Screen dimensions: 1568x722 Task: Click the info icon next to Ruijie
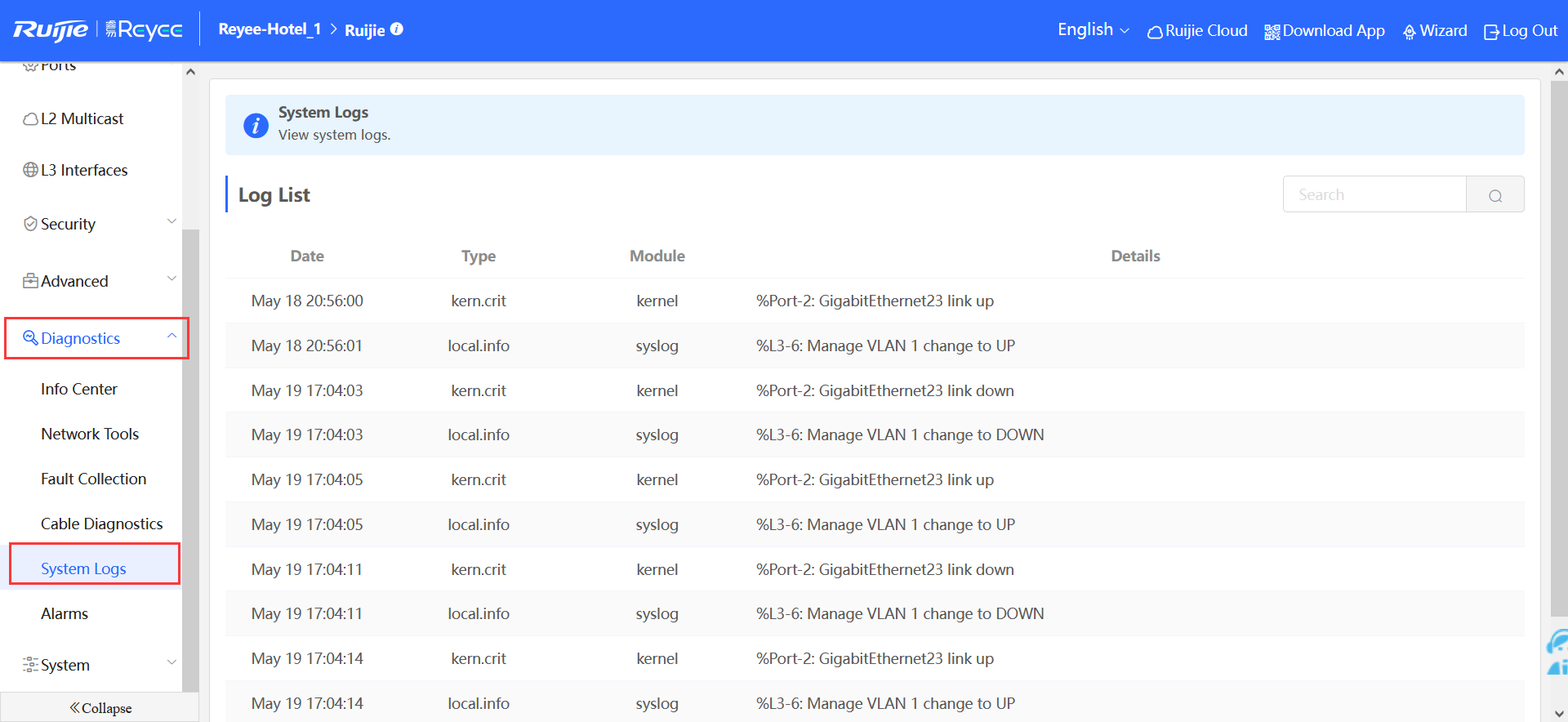coord(397,29)
